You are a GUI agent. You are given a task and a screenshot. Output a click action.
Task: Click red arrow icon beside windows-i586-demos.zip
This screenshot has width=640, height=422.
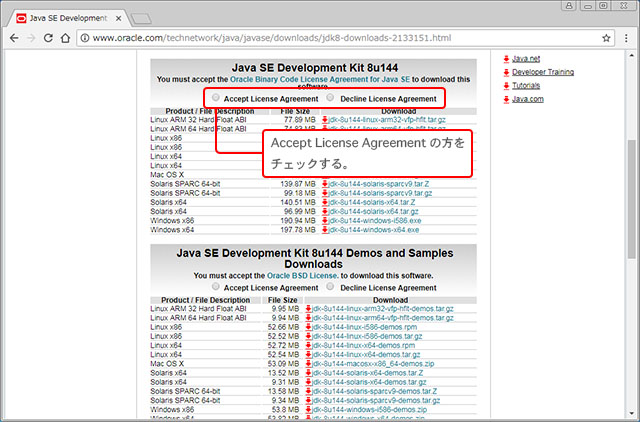coord(309,410)
